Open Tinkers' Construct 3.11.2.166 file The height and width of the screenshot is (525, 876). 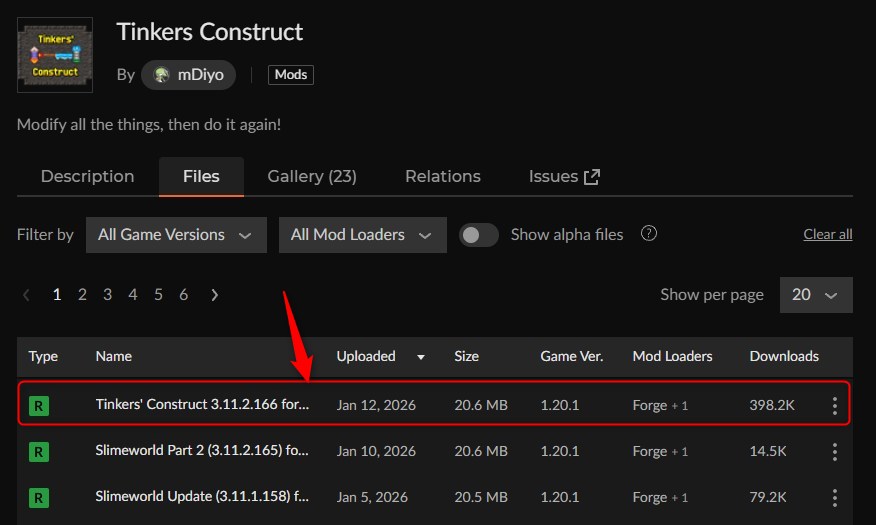click(x=202, y=404)
